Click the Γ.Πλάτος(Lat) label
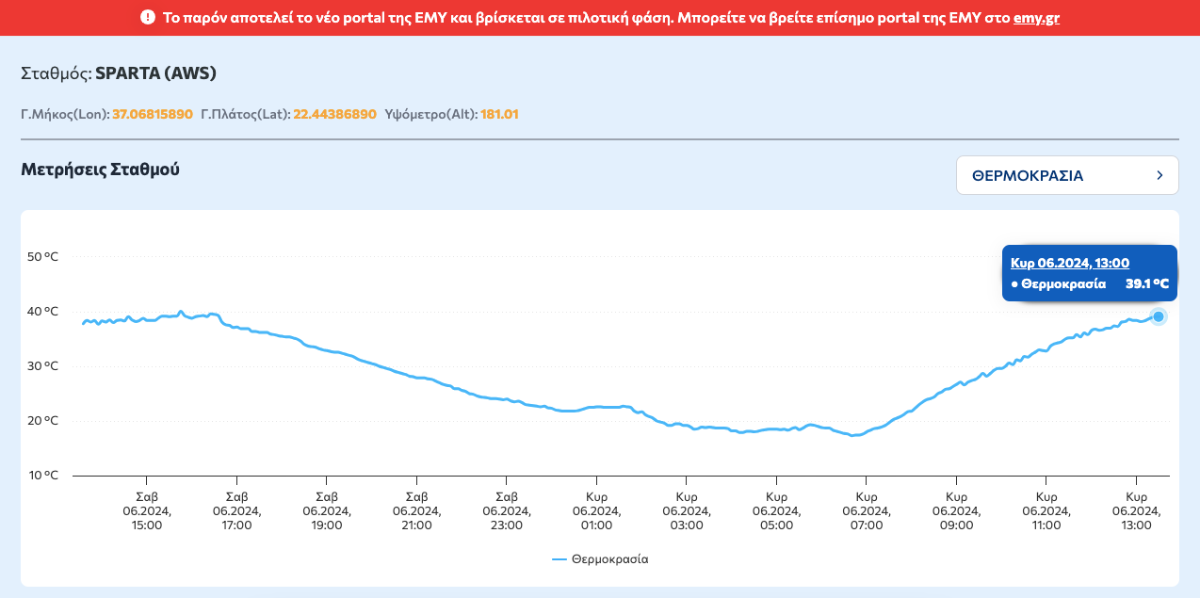This screenshot has width=1200, height=598. point(245,114)
